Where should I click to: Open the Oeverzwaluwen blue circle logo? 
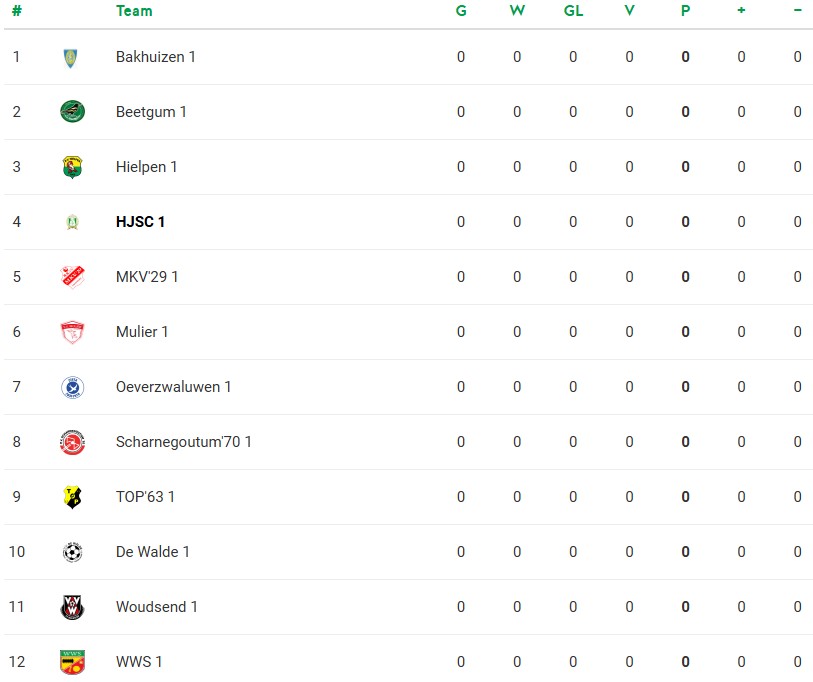[73, 387]
